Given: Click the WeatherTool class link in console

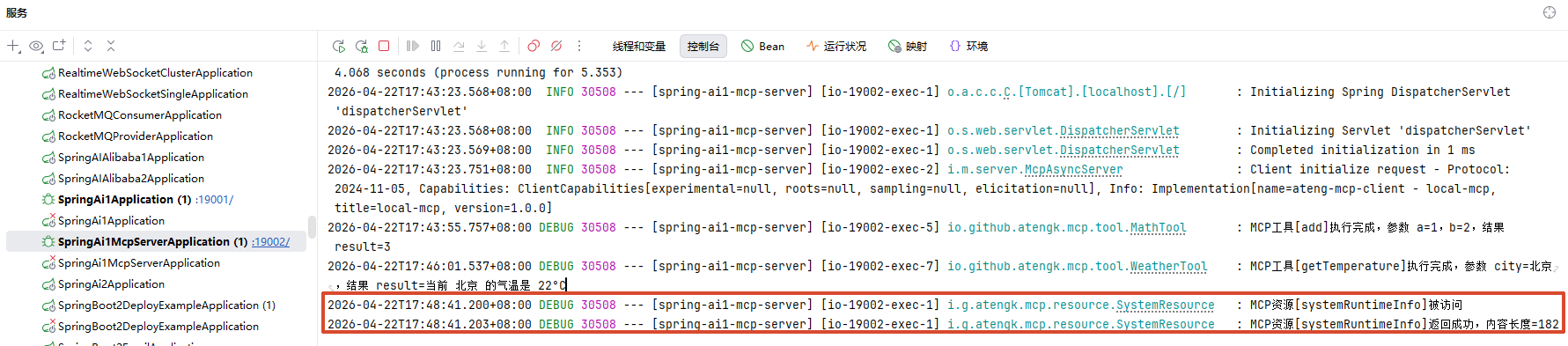Looking at the screenshot, I should click(x=1168, y=266).
